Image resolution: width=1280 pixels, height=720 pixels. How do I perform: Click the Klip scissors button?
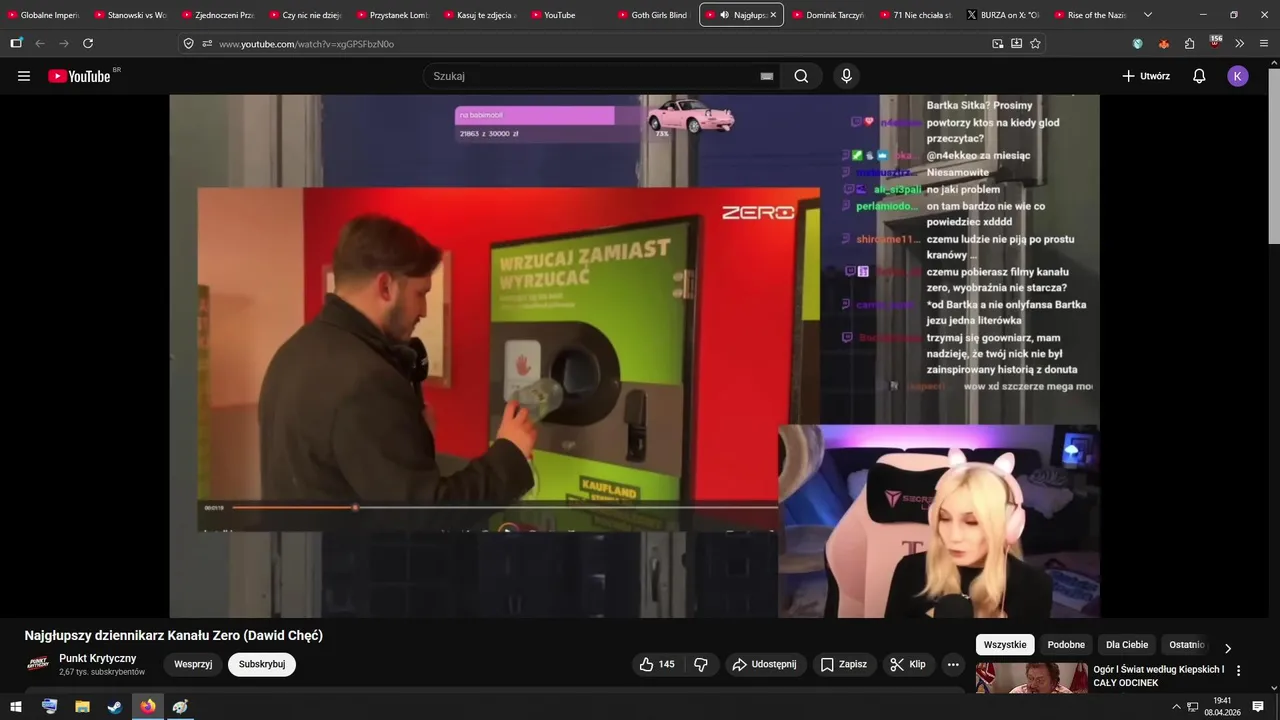[x=908, y=664]
